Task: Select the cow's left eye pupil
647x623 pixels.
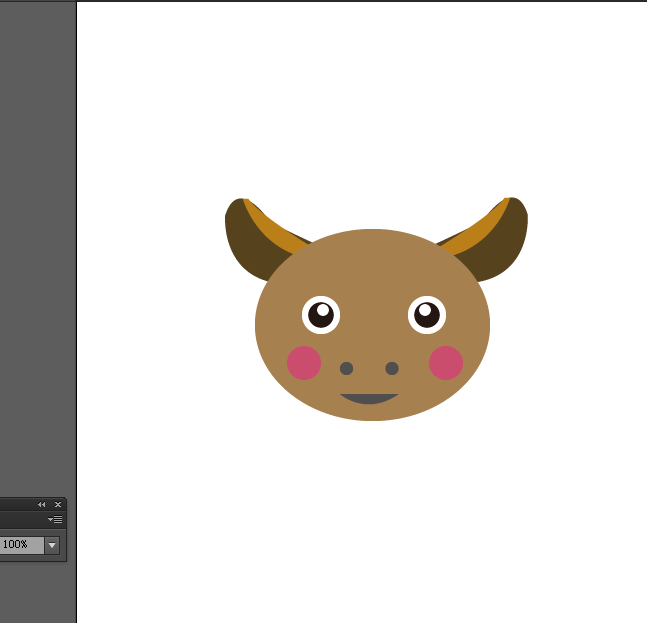Action: click(321, 315)
